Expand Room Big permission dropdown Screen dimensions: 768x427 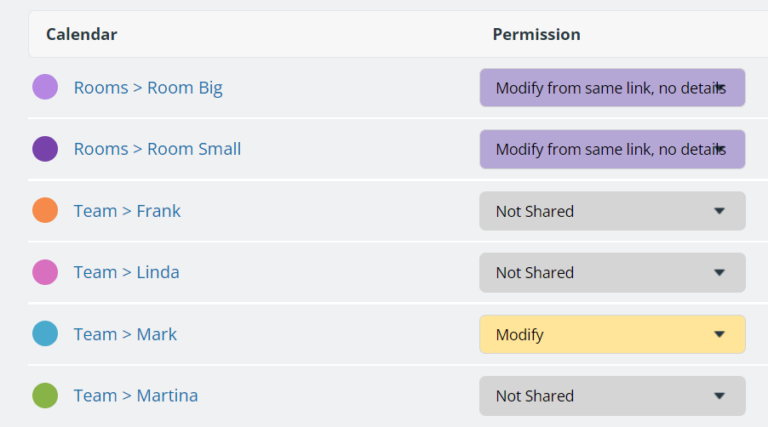click(612, 88)
